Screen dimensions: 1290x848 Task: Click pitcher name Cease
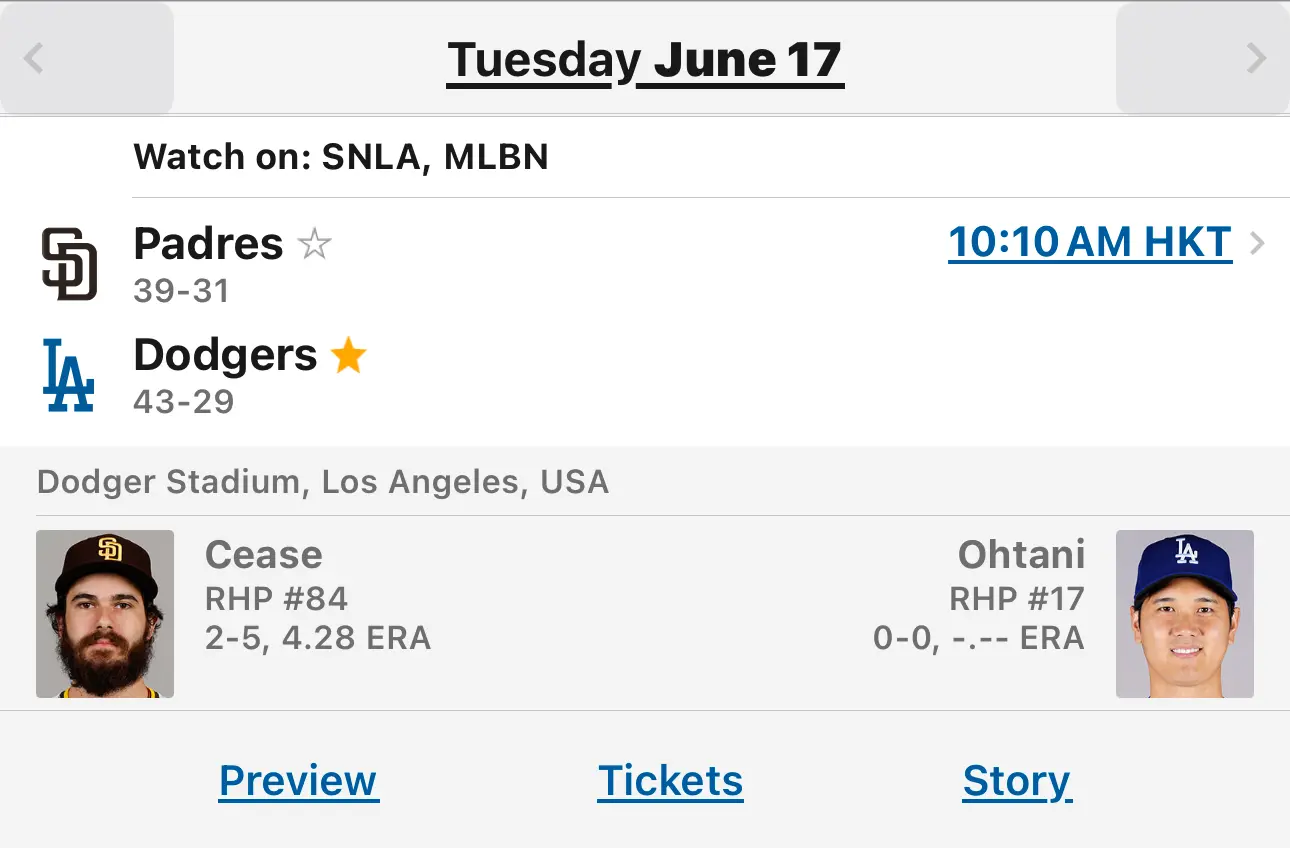(x=264, y=555)
